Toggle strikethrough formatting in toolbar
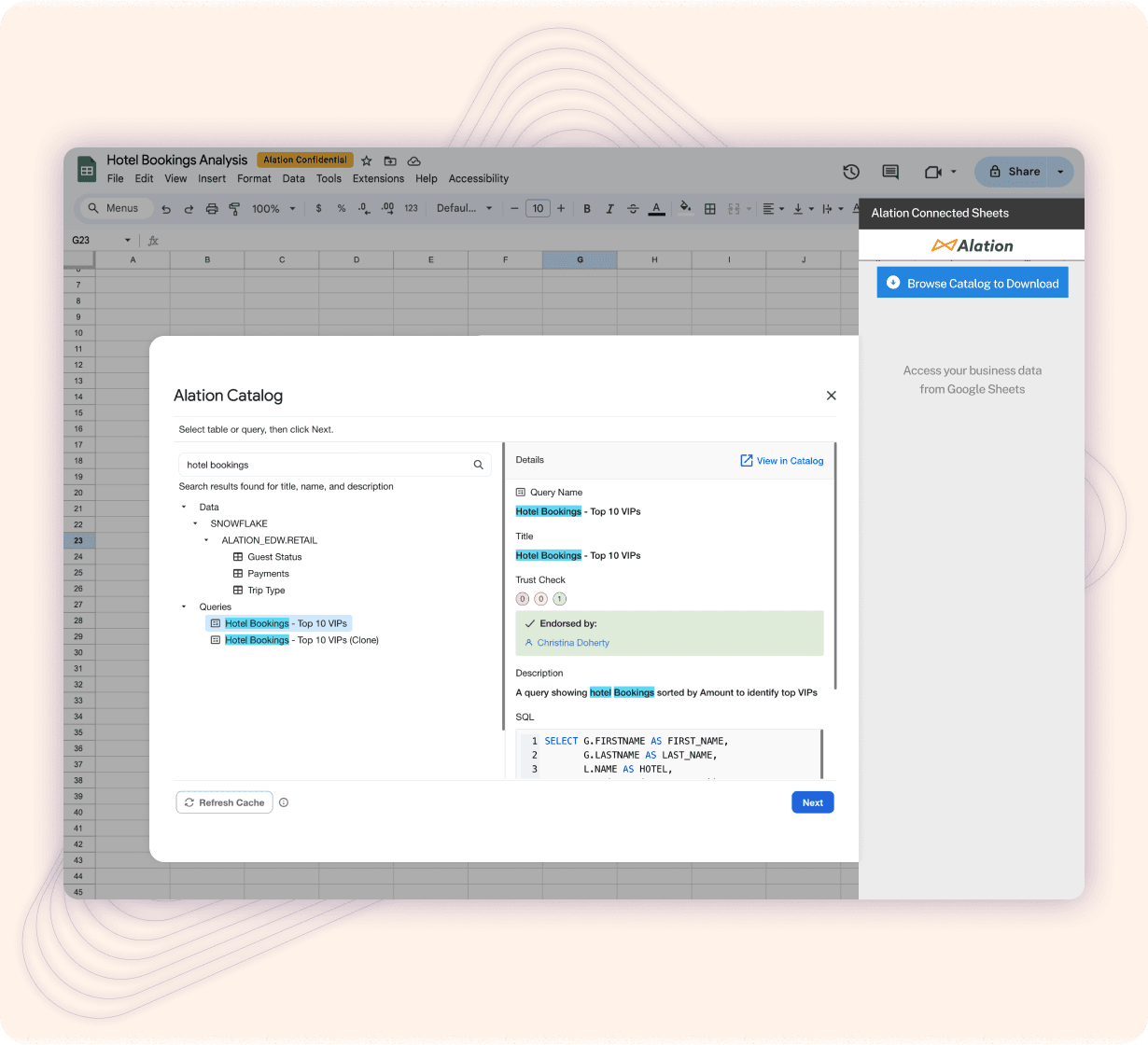Screen dimensions: 1148x1045 (633, 209)
